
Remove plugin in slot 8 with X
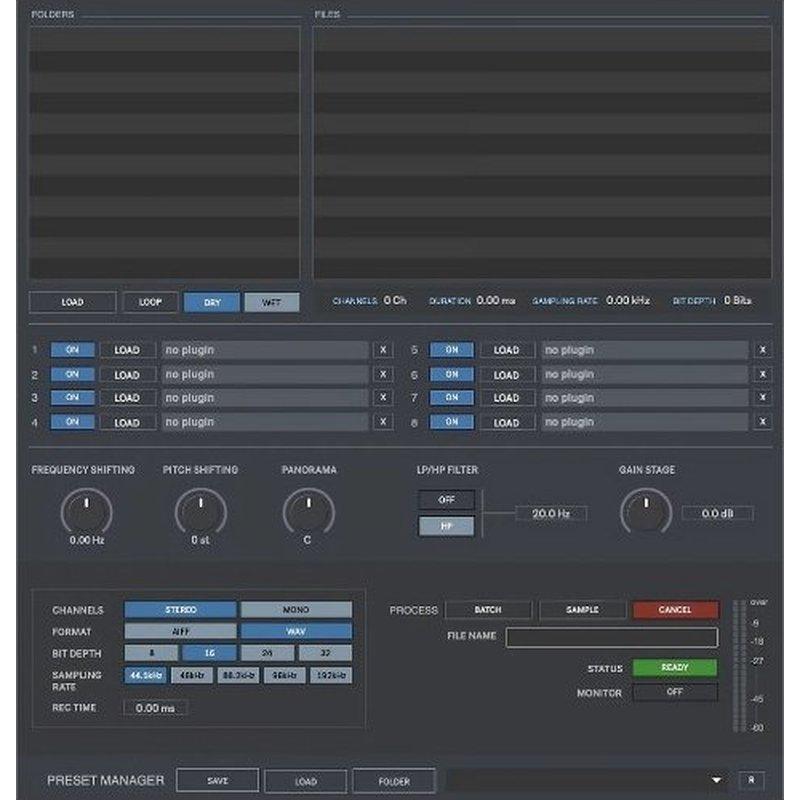[762, 422]
